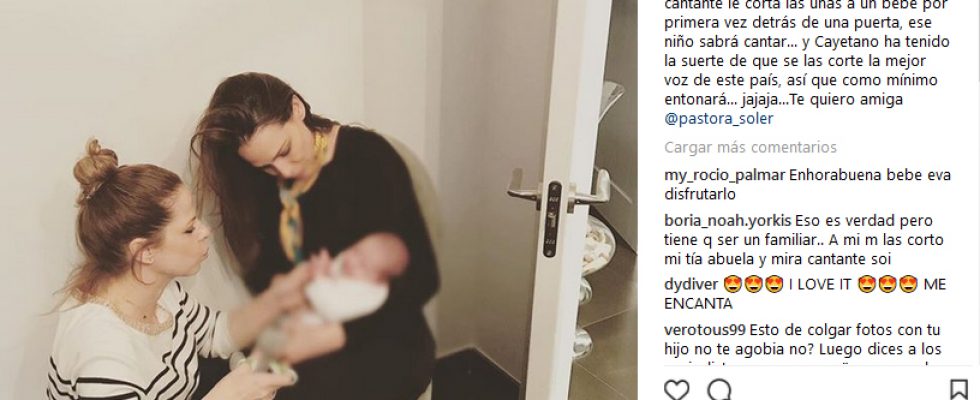Go to dydiver's profile
980x400 pixels.
coord(691,285)
